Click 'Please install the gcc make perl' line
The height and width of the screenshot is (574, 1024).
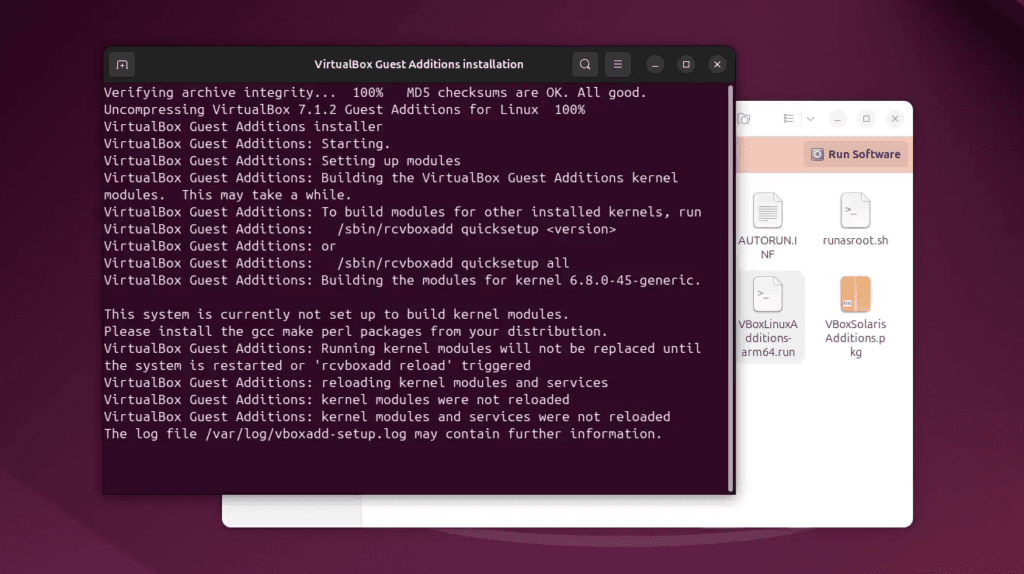(x=355, y=332)
